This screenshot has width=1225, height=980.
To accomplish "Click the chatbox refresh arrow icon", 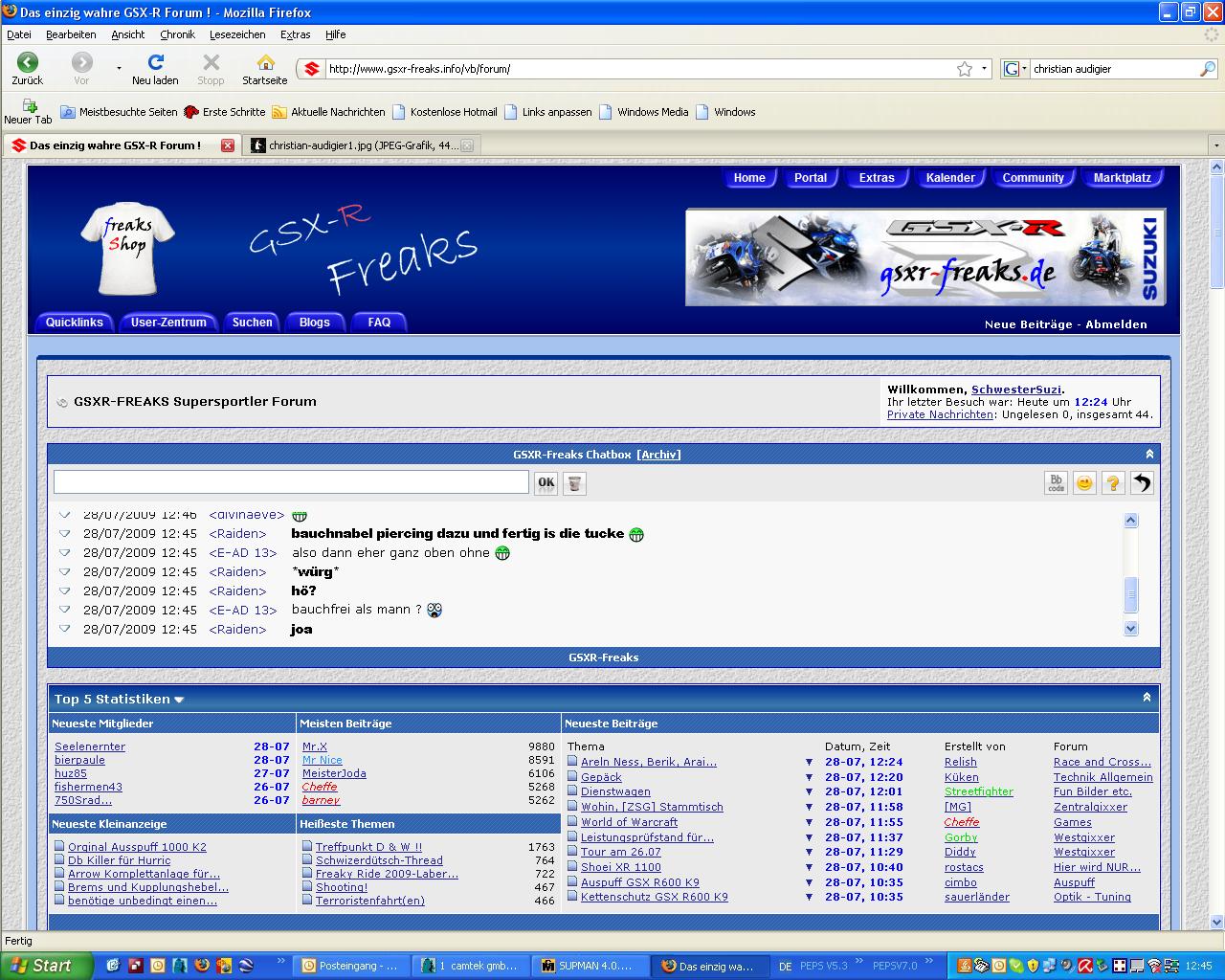I will (1142, 483).
